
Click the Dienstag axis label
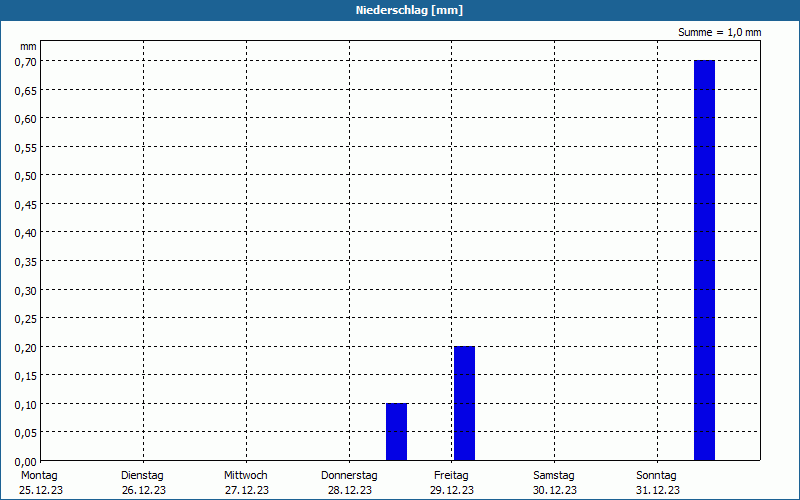[142, 475]
